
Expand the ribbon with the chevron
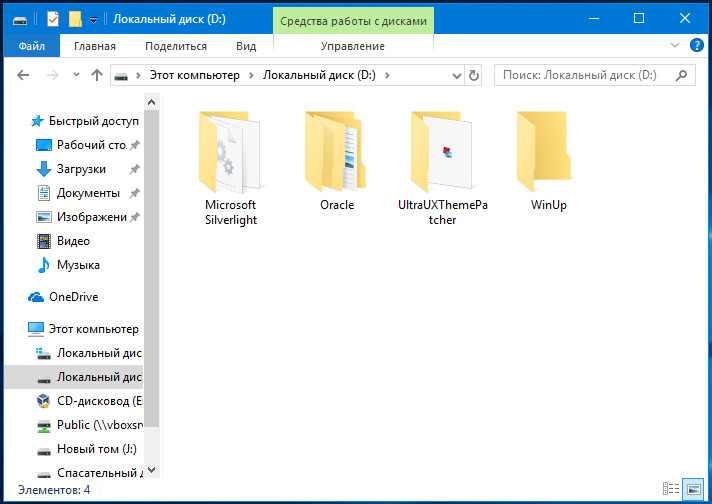click(675, 45)
